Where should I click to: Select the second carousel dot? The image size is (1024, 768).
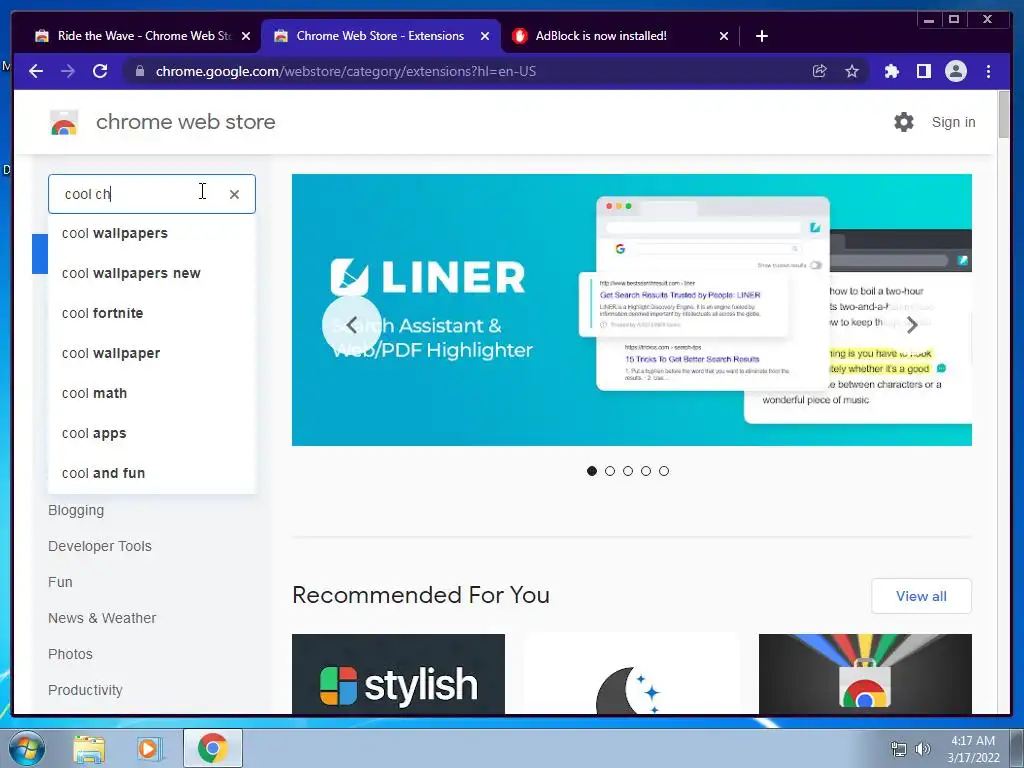pos(610,471)
